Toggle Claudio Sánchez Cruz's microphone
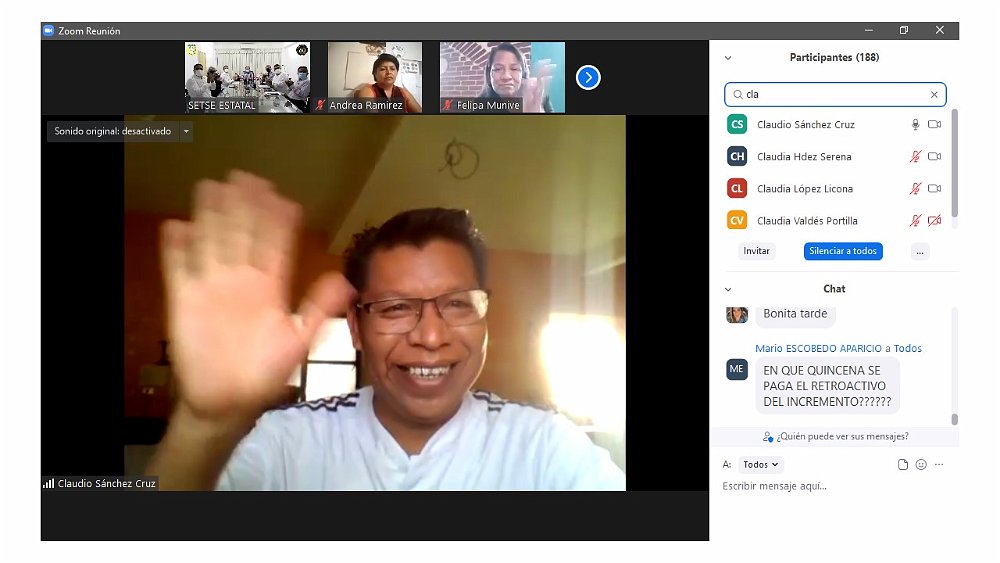The height and width of the screenshot is (563, 1000). coord(914,125)
